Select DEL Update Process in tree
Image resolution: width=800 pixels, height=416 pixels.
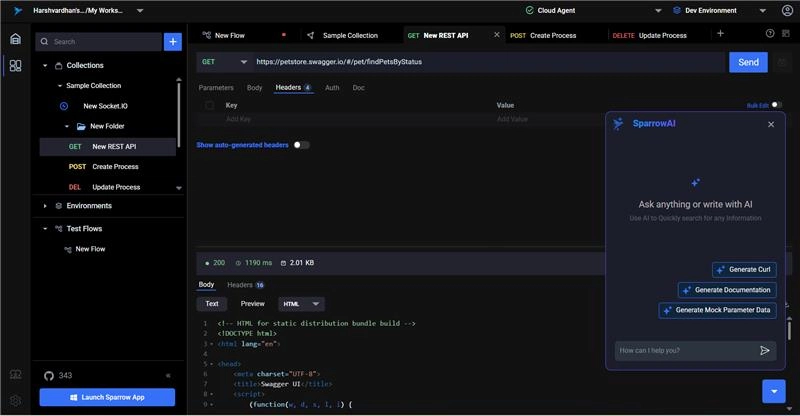pyautogui.click(x=108, y=187)
